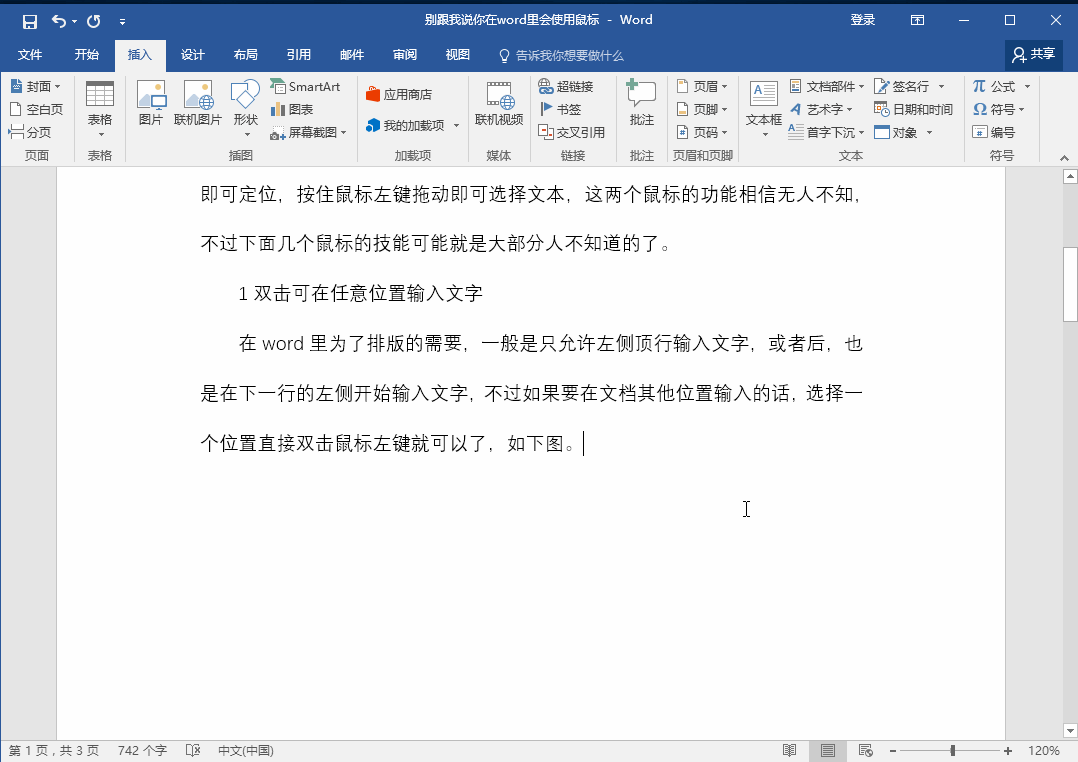The width and height of the screenshot is (1078, 762).
Task: Click the zoom slider handle
Action: click(x=953, y=751)
